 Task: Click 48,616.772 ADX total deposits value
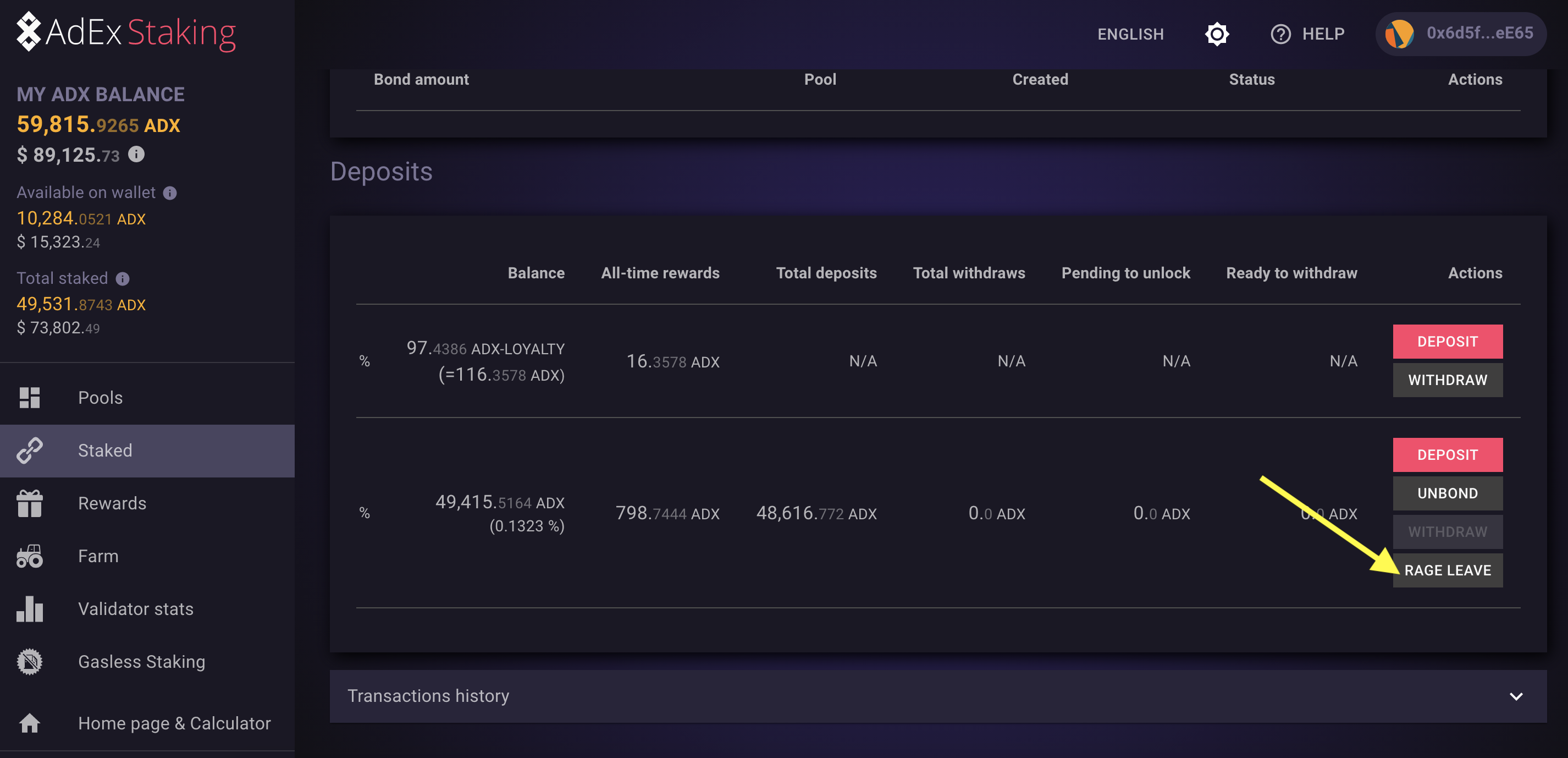pyautogui.click(x=816, y=513)
